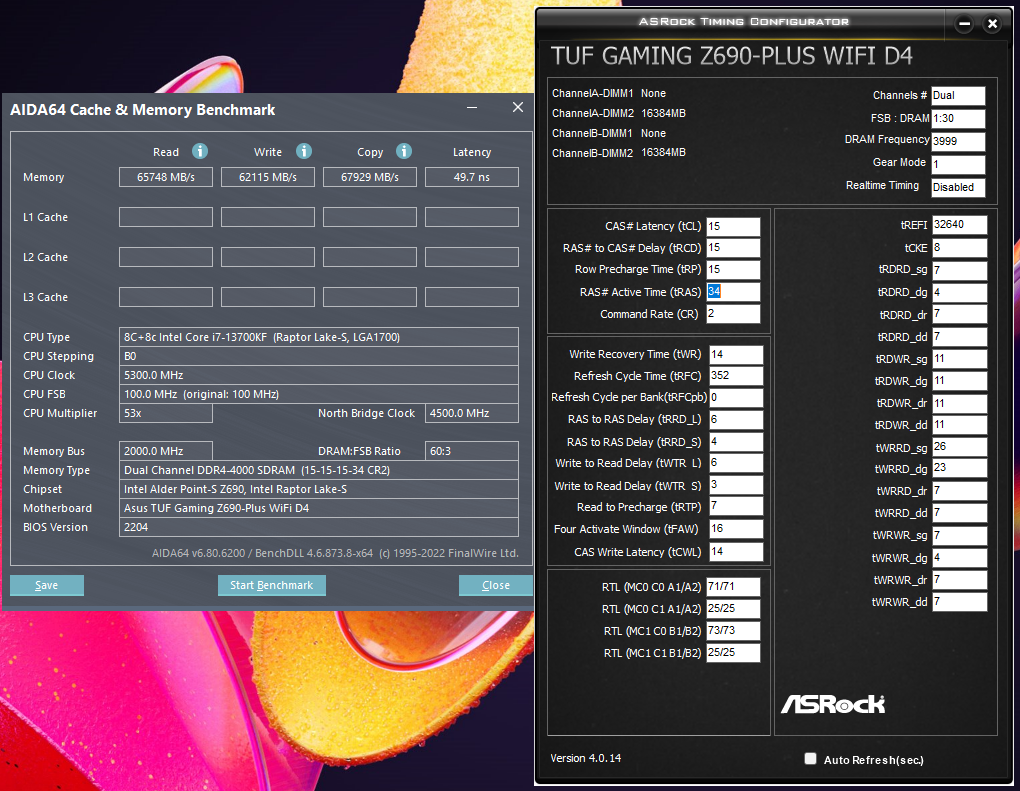
Task: Click the Command Rate (CR) field
Action: pos(733,314)
